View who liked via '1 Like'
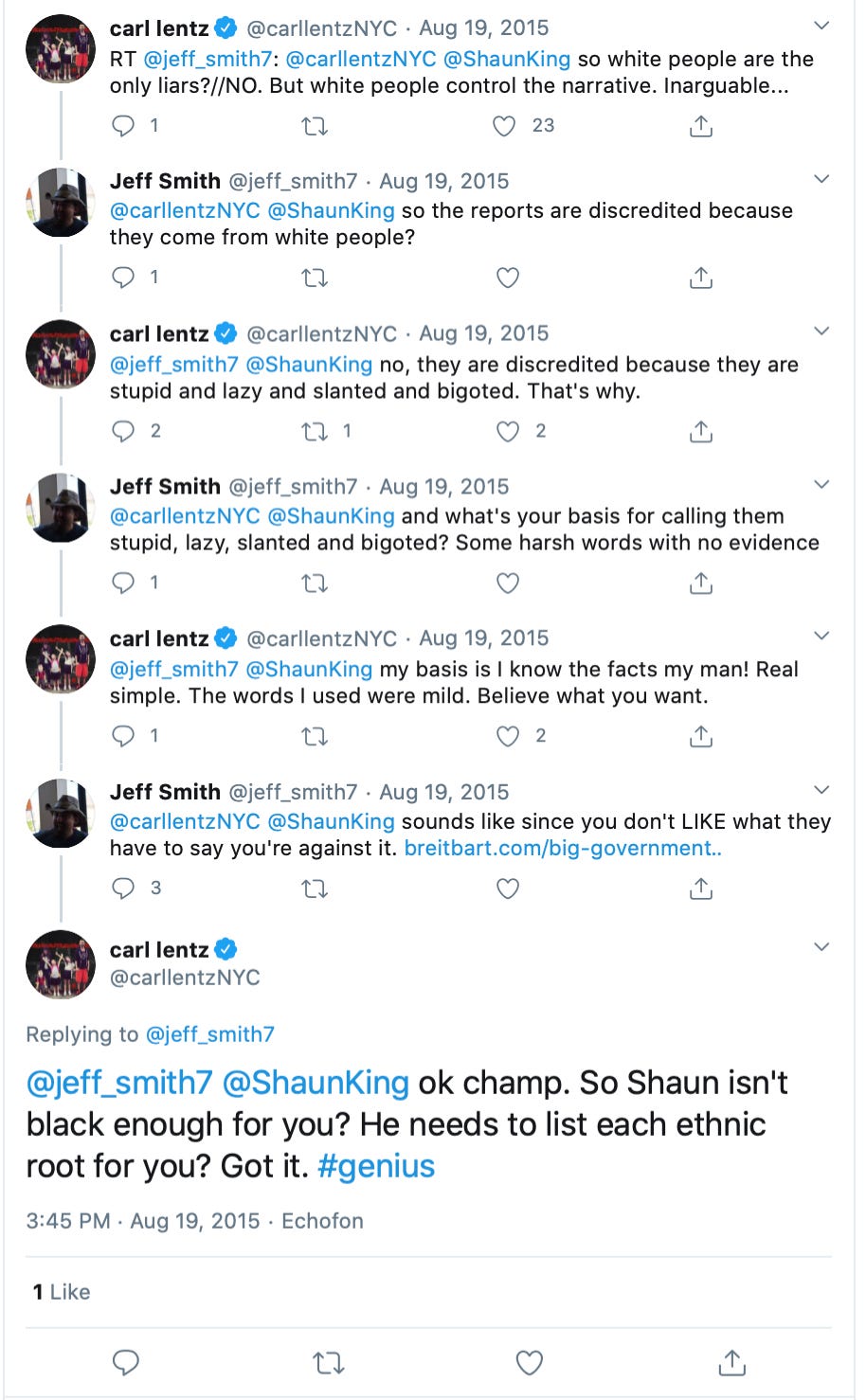 [x=62, y=1292]
